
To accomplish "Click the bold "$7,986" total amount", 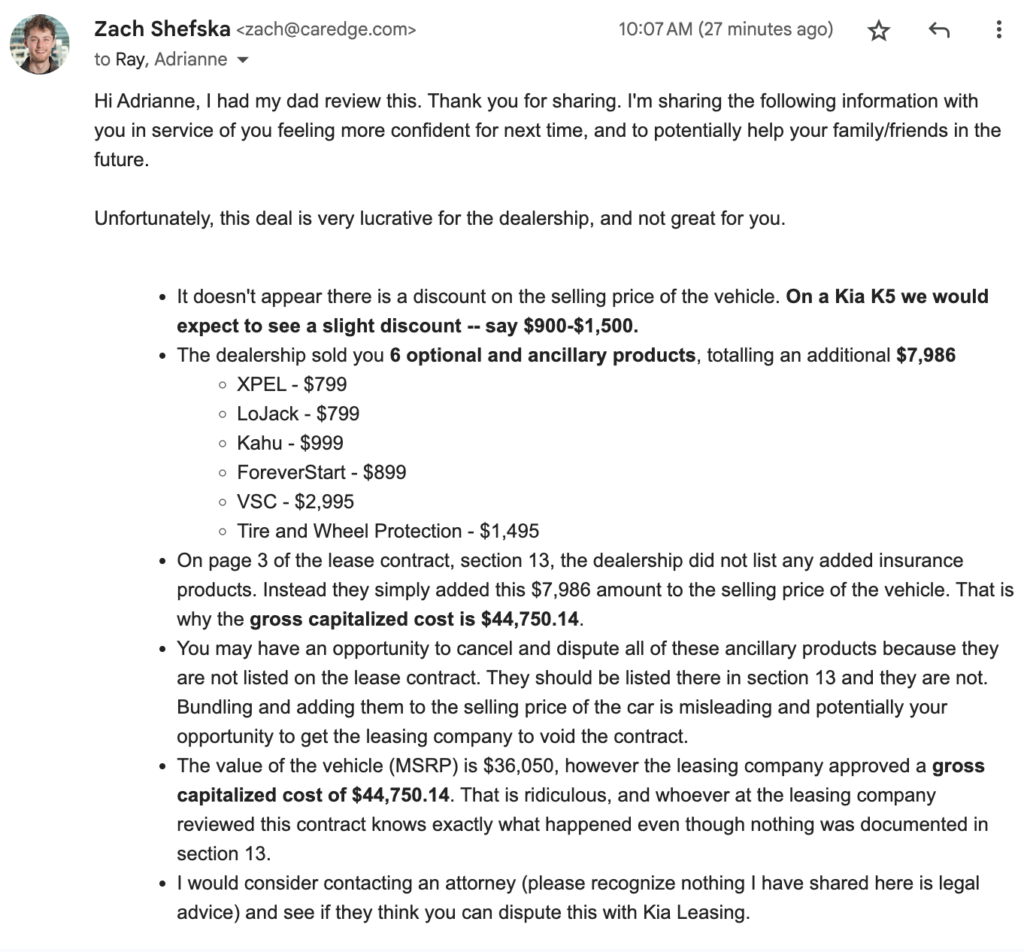I will [925, 355].
